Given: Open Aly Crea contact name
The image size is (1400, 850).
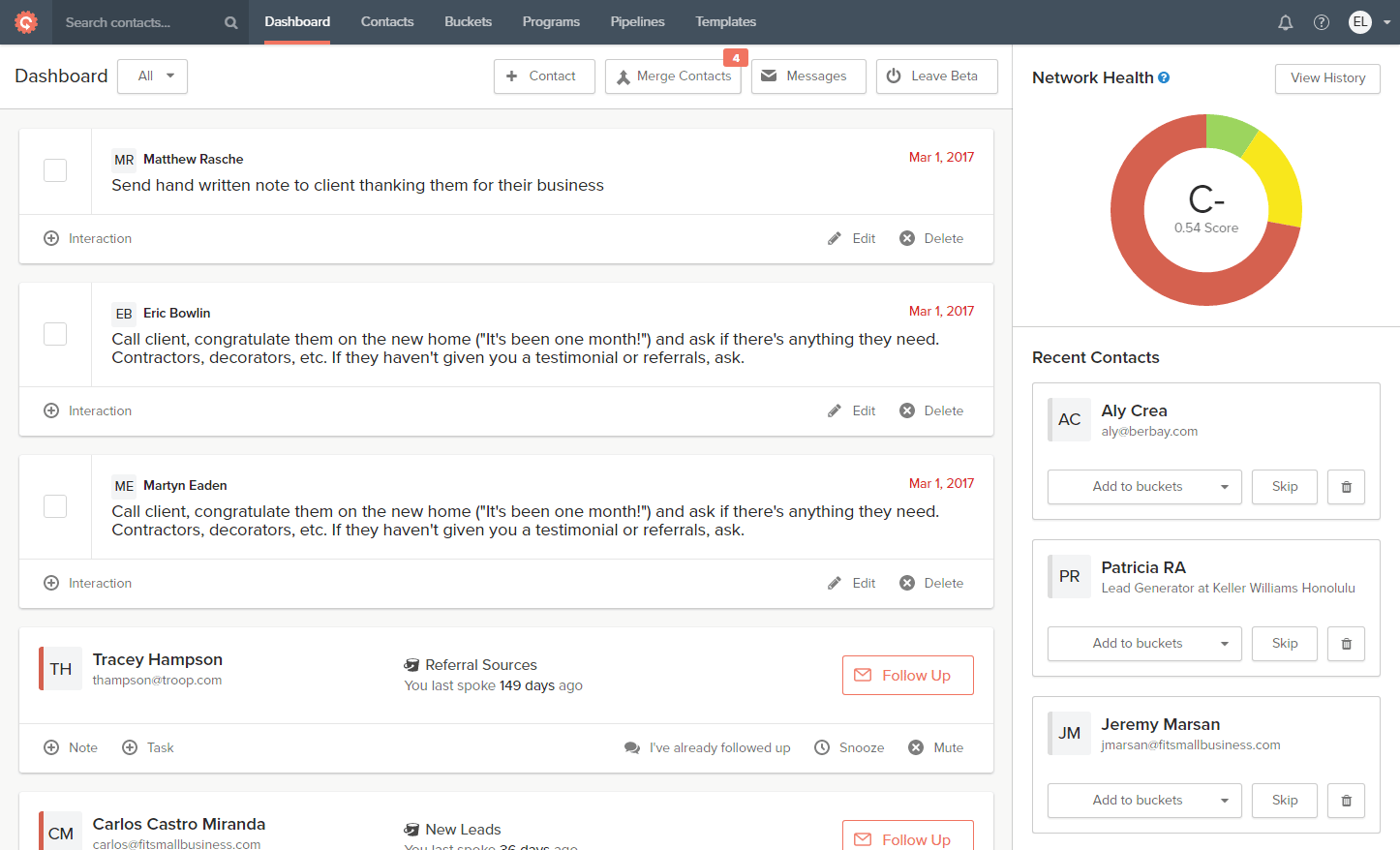Looking at the screenshot, I should click(x=1134, y=410).
